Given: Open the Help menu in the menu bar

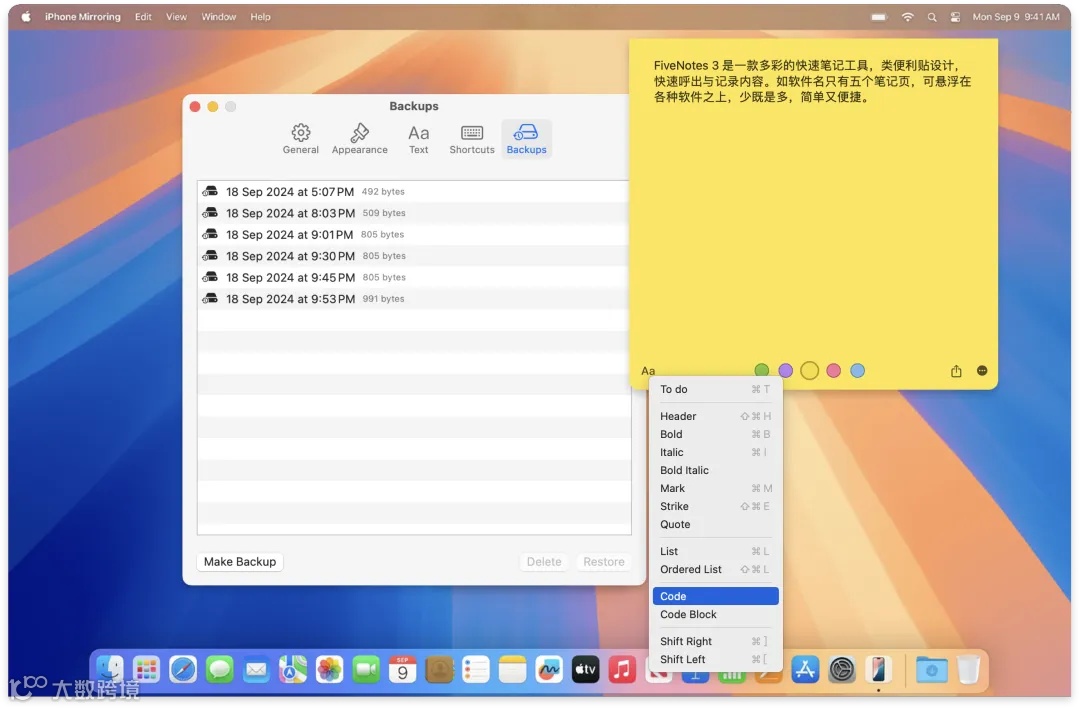Looking at the screenshot, I should tap(260, 17).
